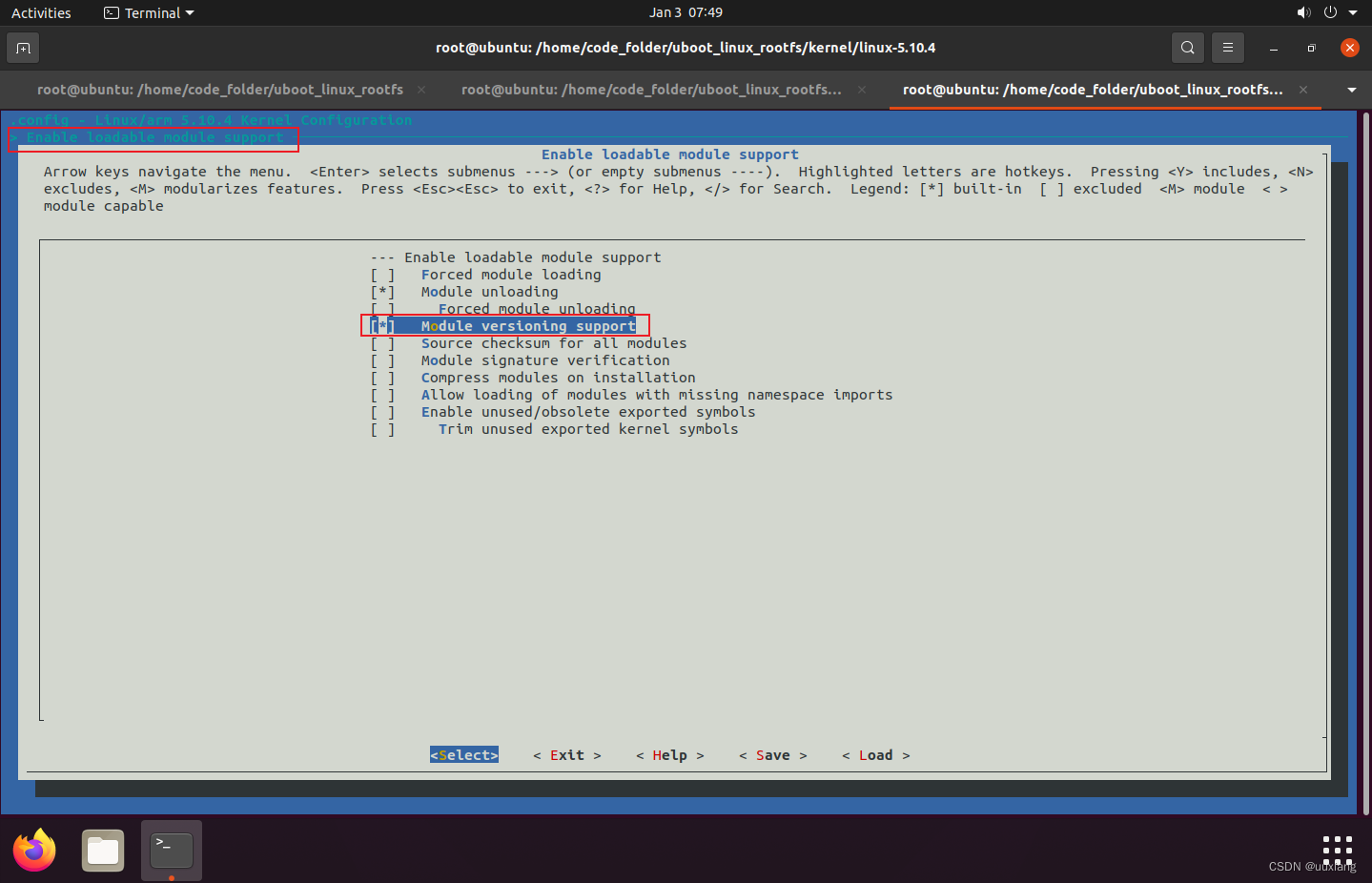Close the first terminal tab
1372x883 pixels.
click(422, 90)
